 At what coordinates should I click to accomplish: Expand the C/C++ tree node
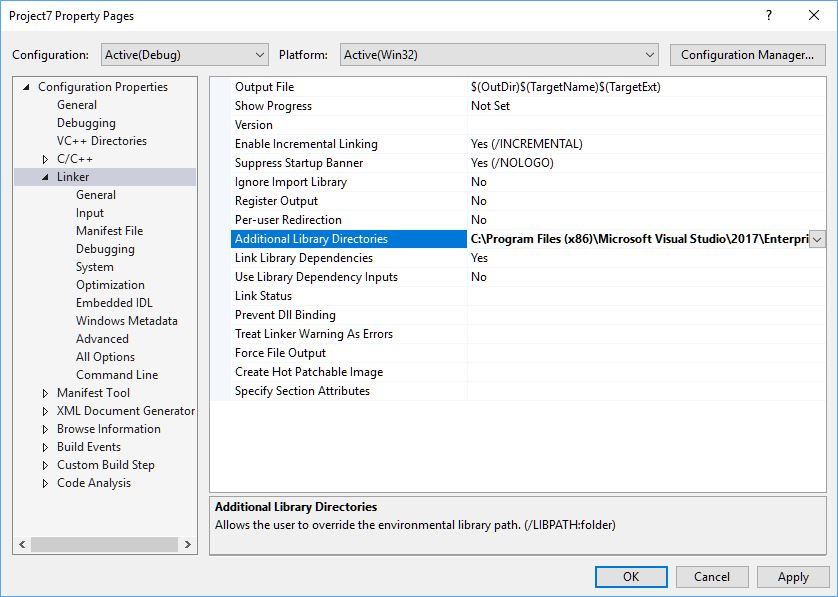coord(44,158)
